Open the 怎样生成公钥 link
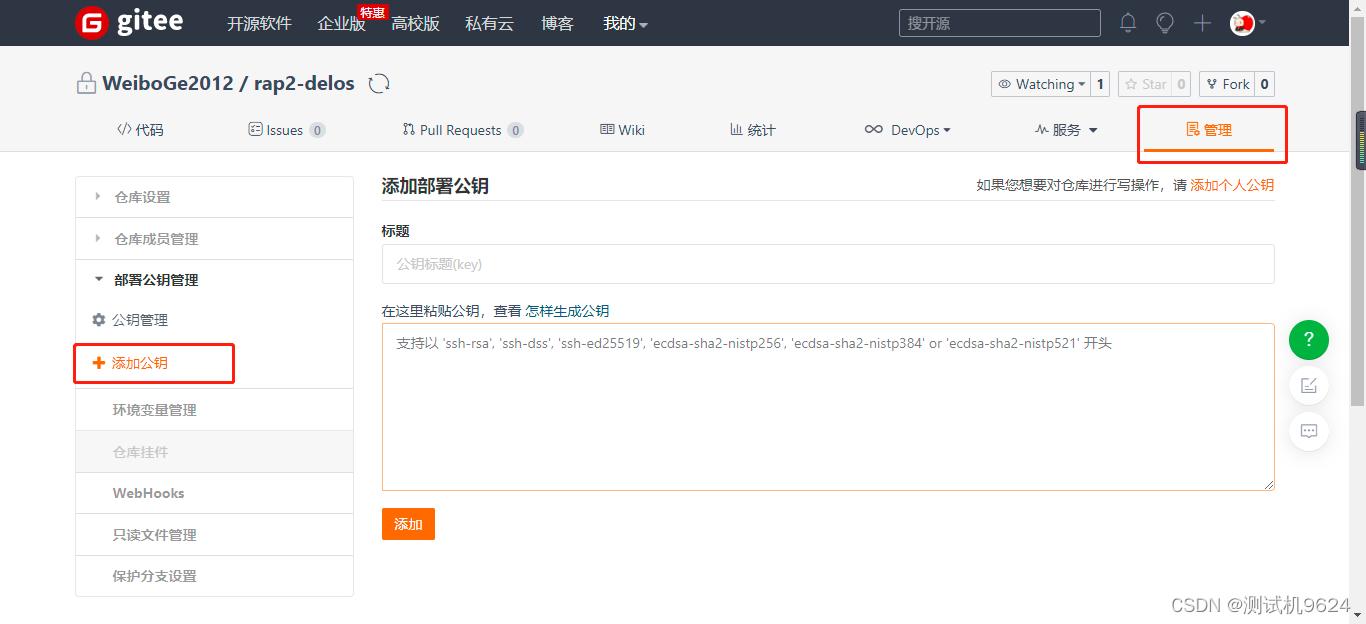1366x624 pixels. click(567, 311)
